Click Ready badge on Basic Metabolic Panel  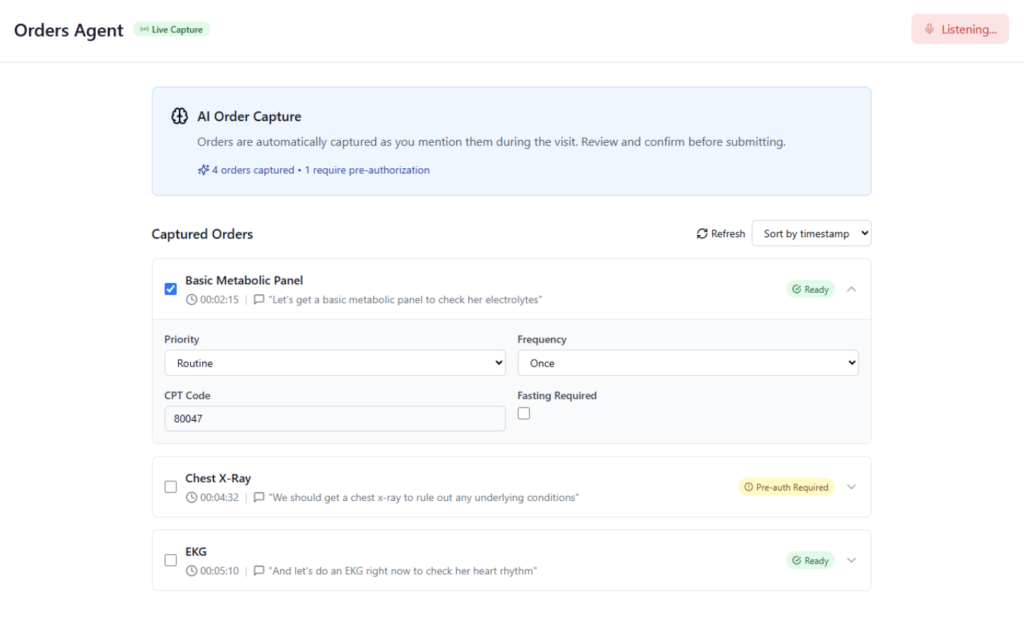(x=810, y=289)
